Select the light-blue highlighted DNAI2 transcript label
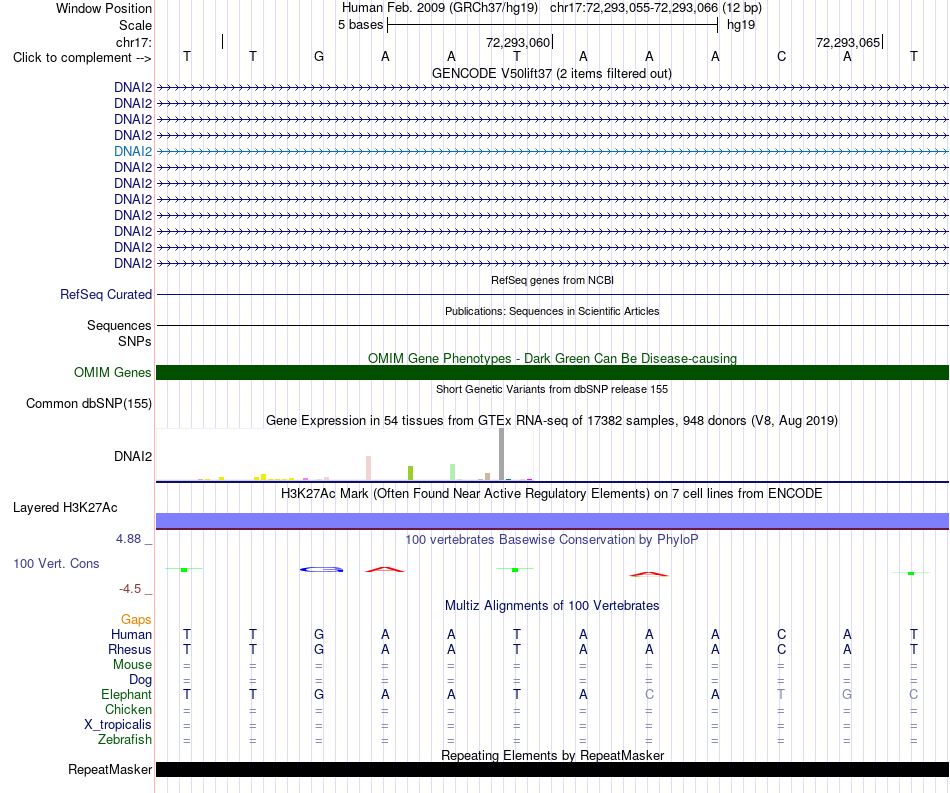Screen dimensions: 950x793 tap(133, 151)
